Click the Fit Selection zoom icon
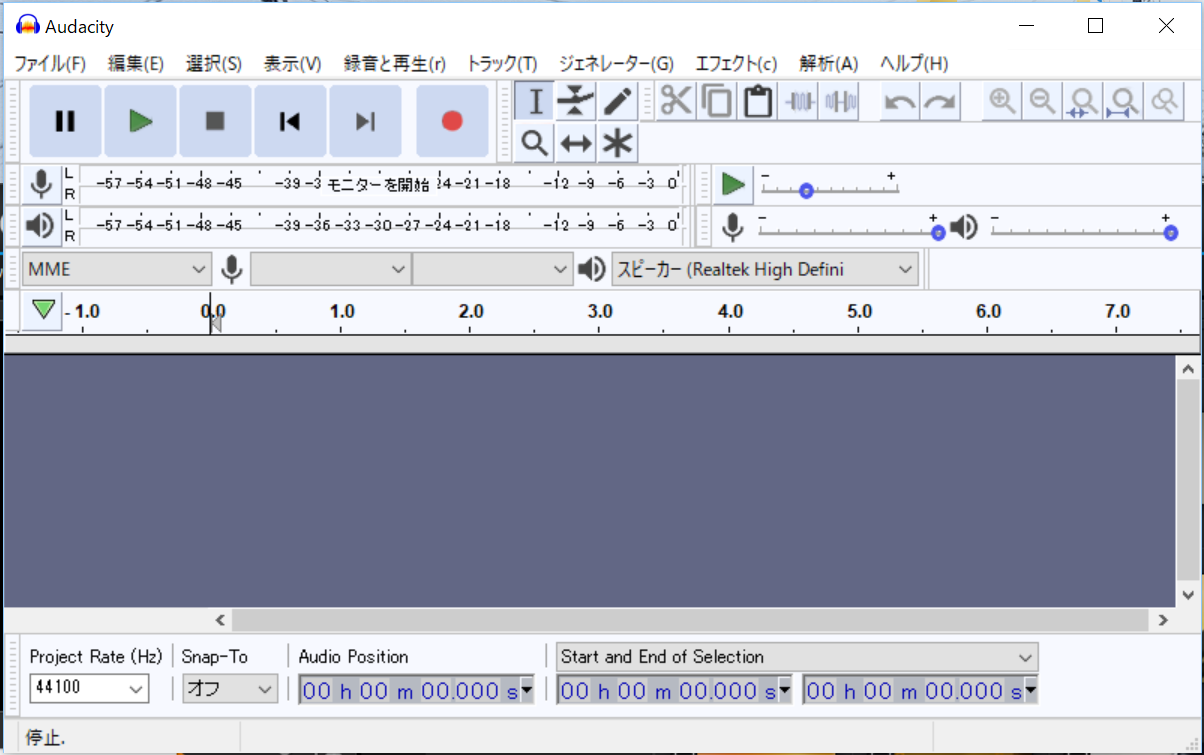Viewport: 1204px width, 755px height. [x=1083, y=101]
